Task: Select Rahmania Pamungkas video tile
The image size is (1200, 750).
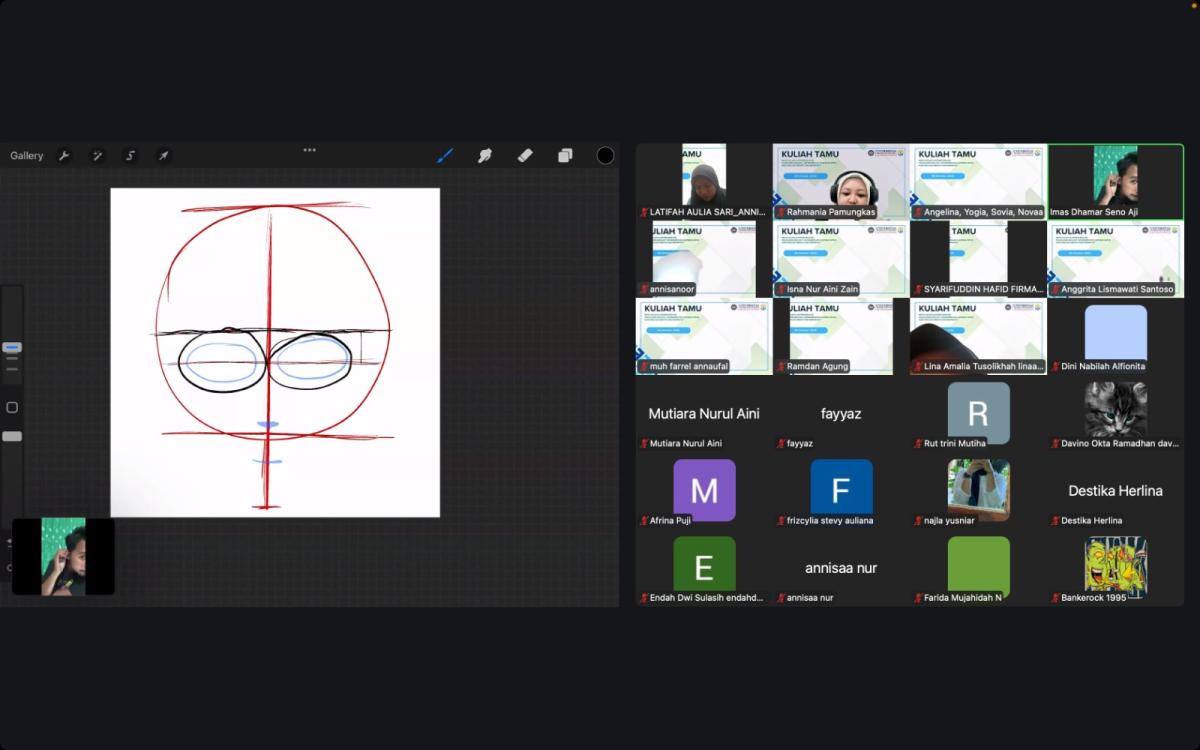Action: pos(841,181)
